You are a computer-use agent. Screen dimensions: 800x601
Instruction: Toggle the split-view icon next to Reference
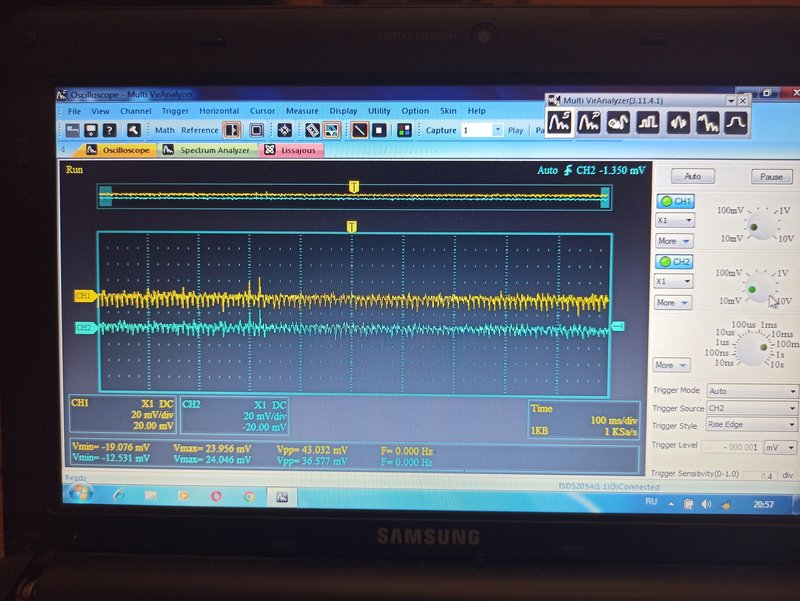tap(232, 131)
